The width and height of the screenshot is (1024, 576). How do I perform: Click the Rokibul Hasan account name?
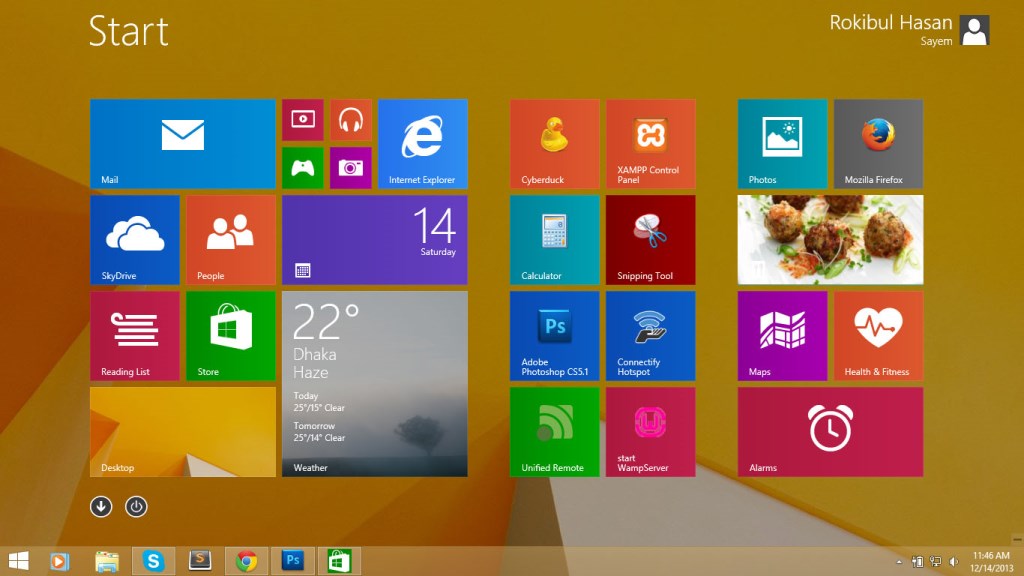tap(888, 22)
